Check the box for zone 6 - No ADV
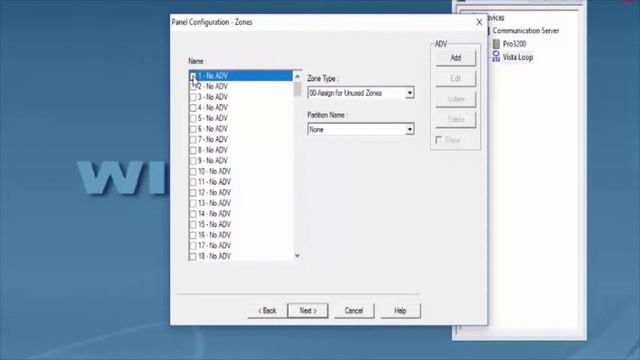This screenshot has height=360, width=640. (193, 129)
